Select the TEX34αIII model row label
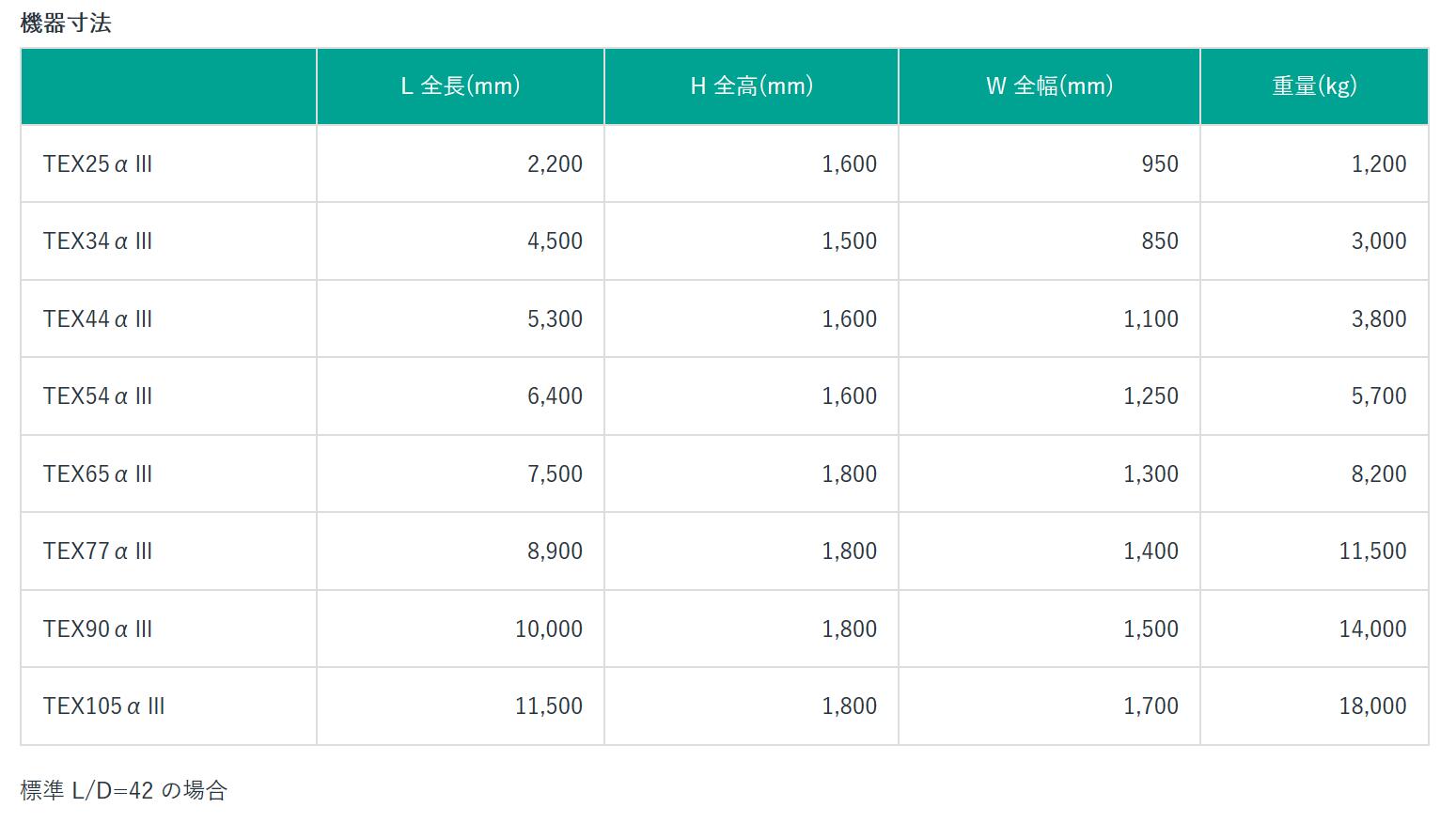The width and height of the screenshot is (1456, 823). pyautogui.click(x=98, y=241)
